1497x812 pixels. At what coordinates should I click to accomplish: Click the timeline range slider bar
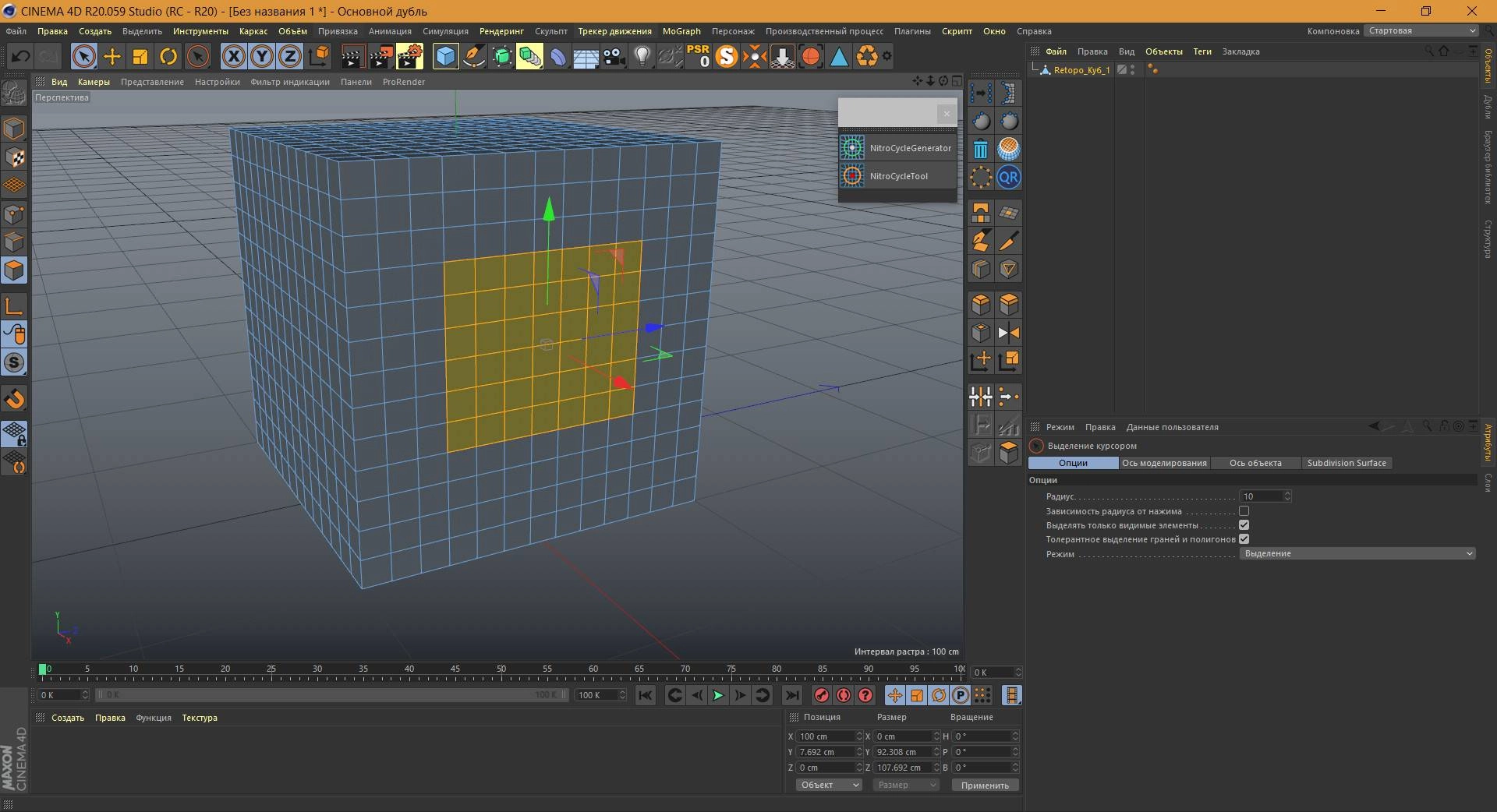pos(333,694)
